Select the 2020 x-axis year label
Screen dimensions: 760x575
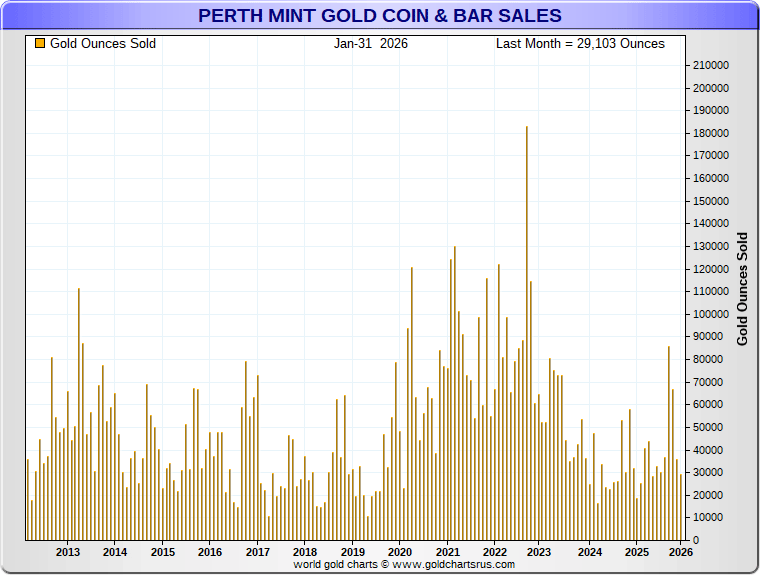point(399,552)
